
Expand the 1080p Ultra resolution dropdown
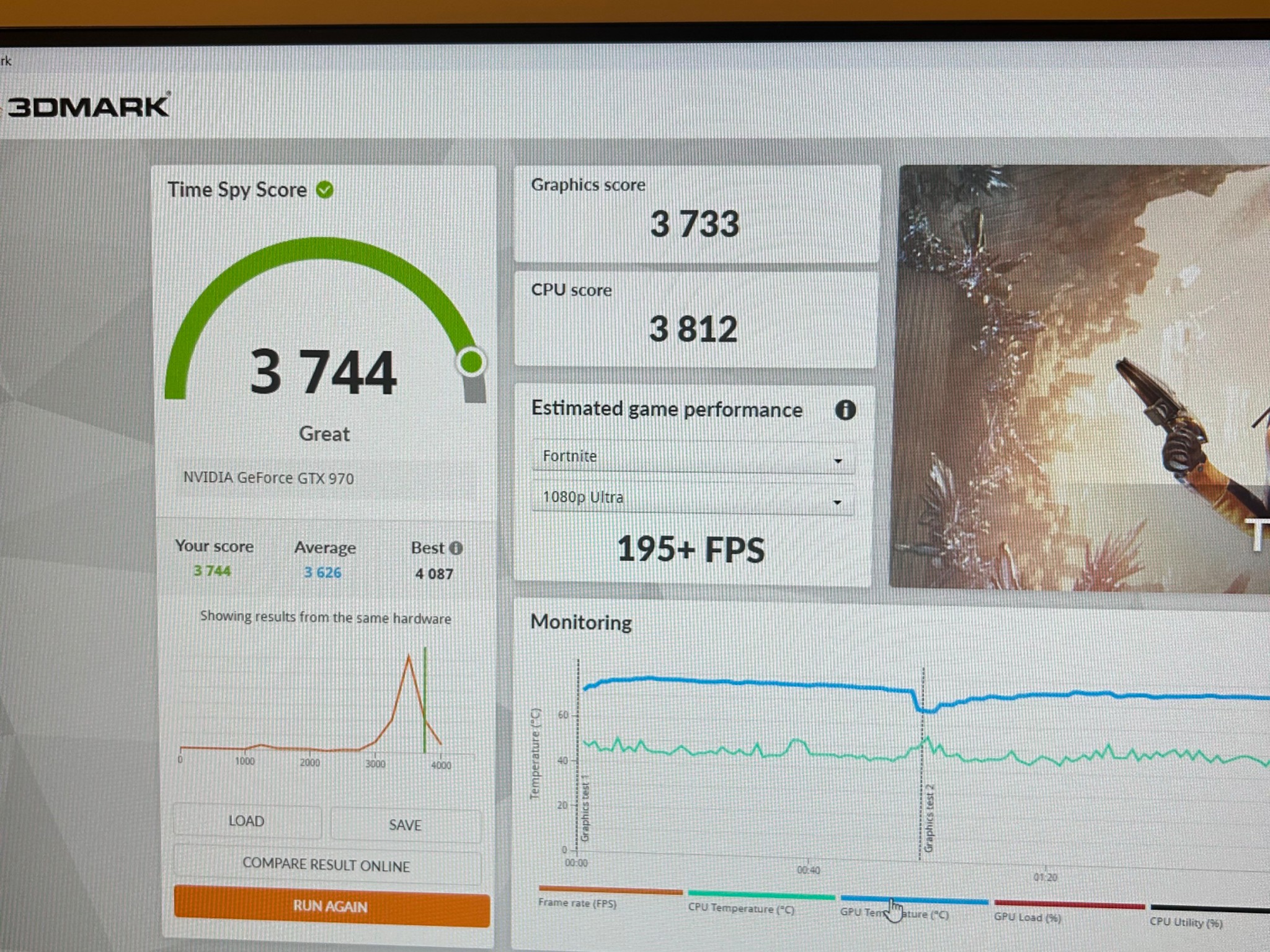692,498
